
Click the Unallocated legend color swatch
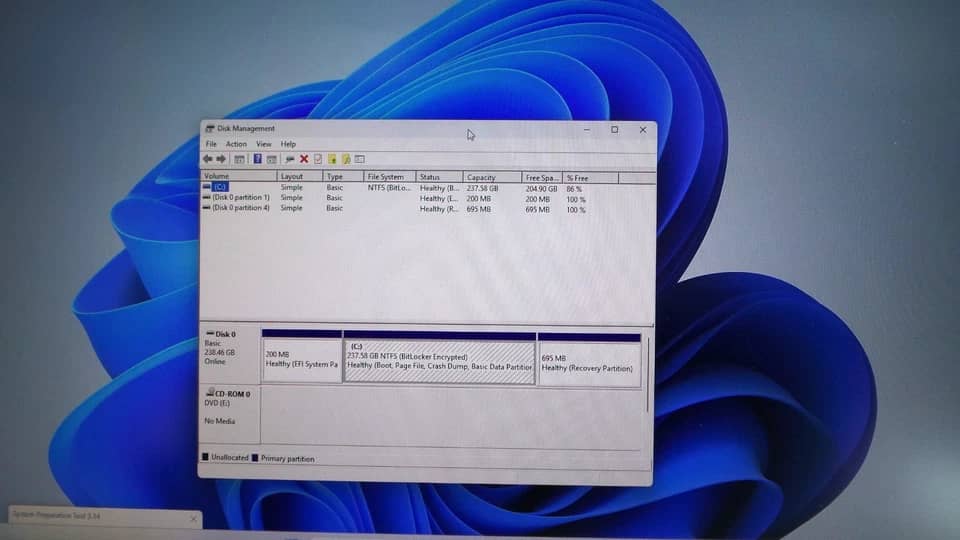pyautogui.click(x=206, y=457)
